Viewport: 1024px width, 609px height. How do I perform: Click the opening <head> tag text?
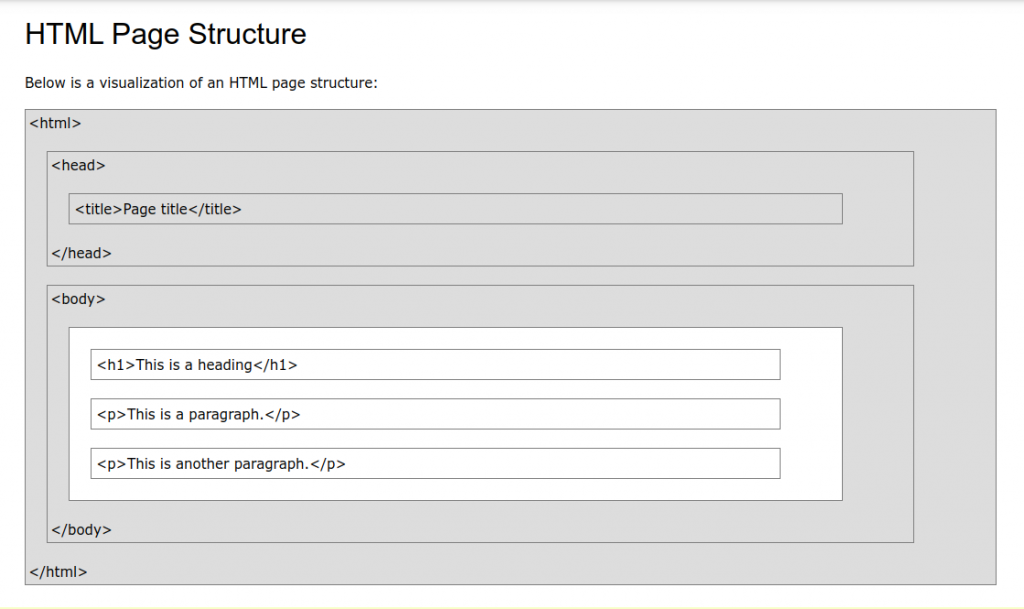(x=78, y=166)
